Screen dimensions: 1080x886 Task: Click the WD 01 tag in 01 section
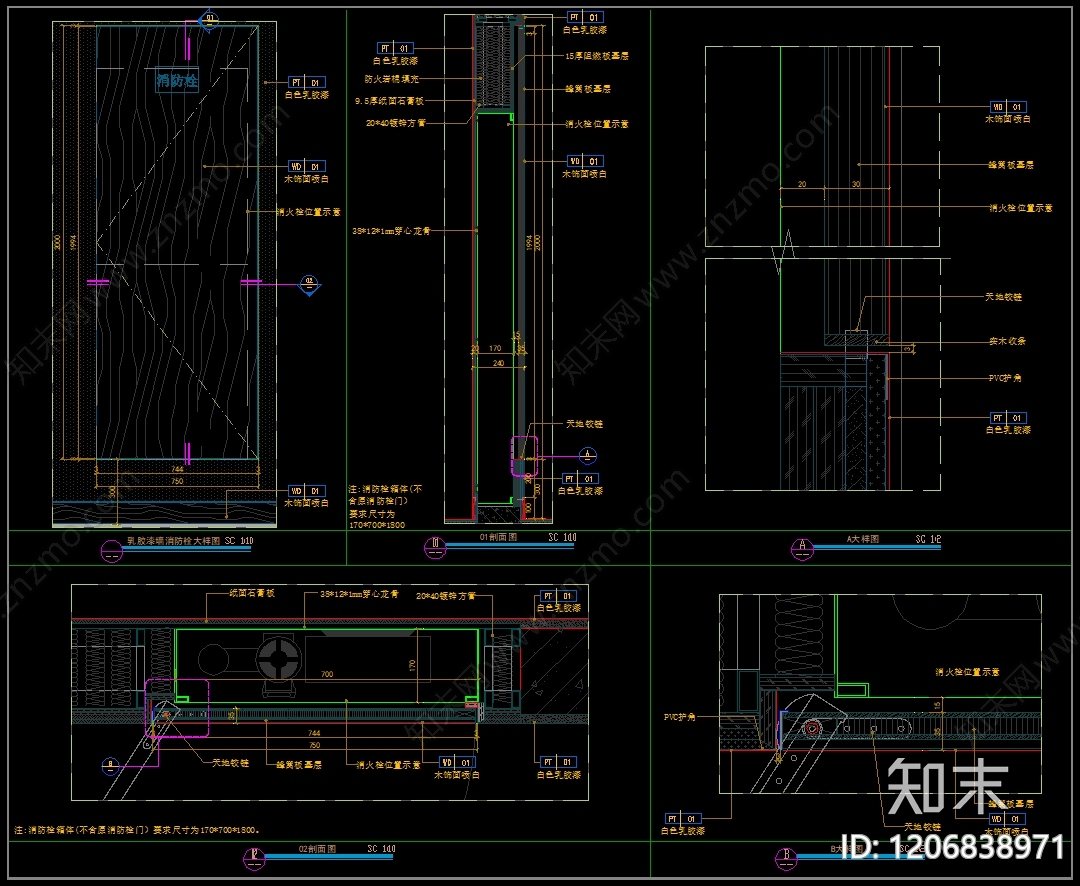click(x=585, y=161)
